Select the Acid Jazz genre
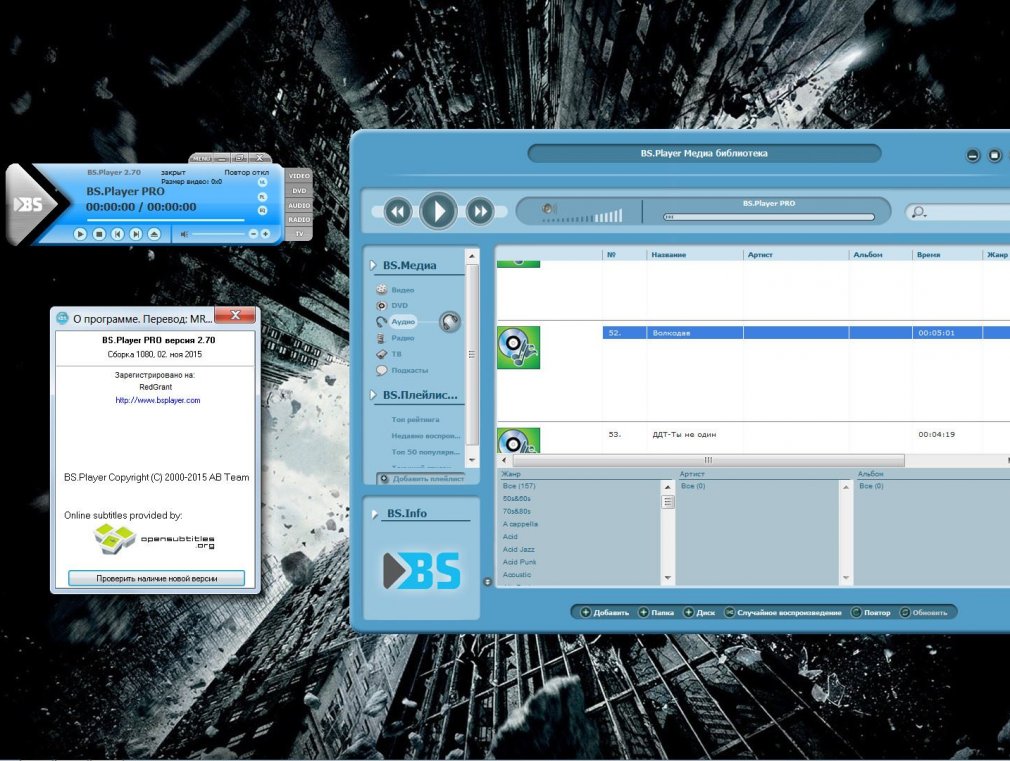 pyautogui.click(x=519, y=549)
